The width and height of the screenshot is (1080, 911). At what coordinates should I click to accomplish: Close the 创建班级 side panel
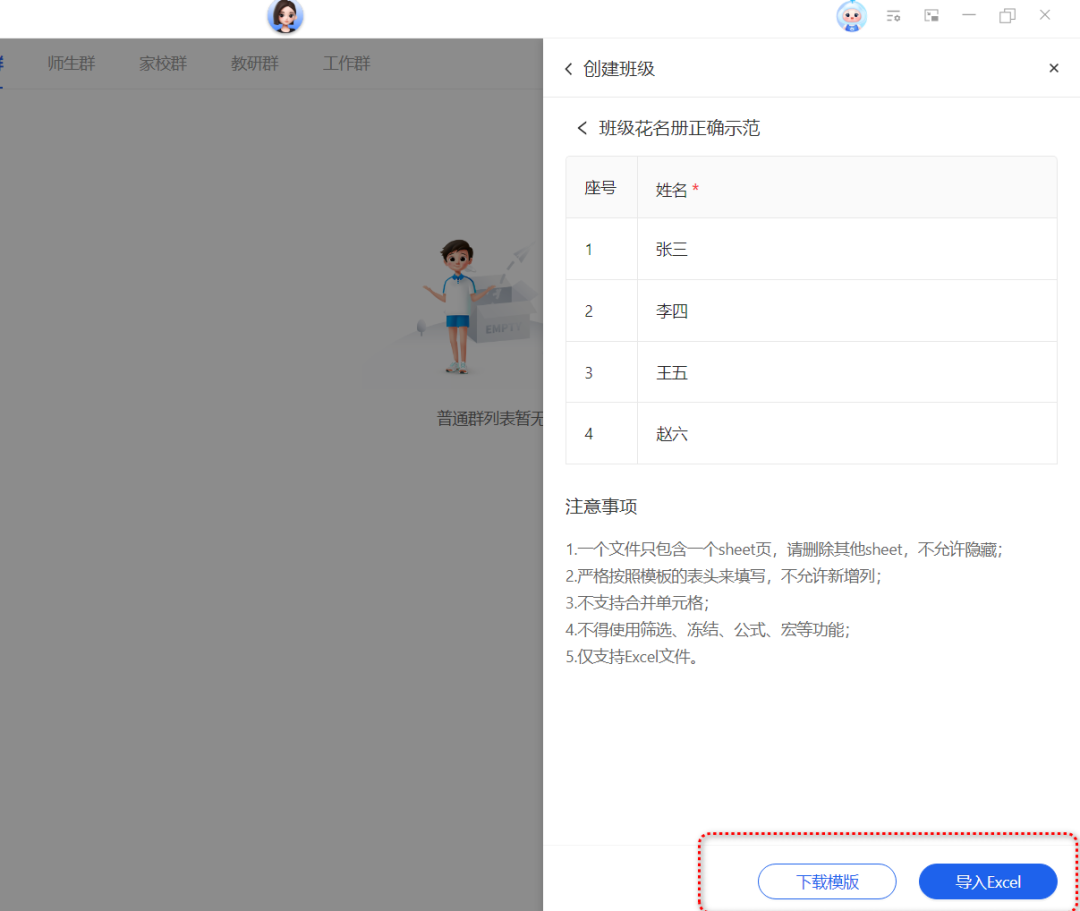[x=1053, y=68]
